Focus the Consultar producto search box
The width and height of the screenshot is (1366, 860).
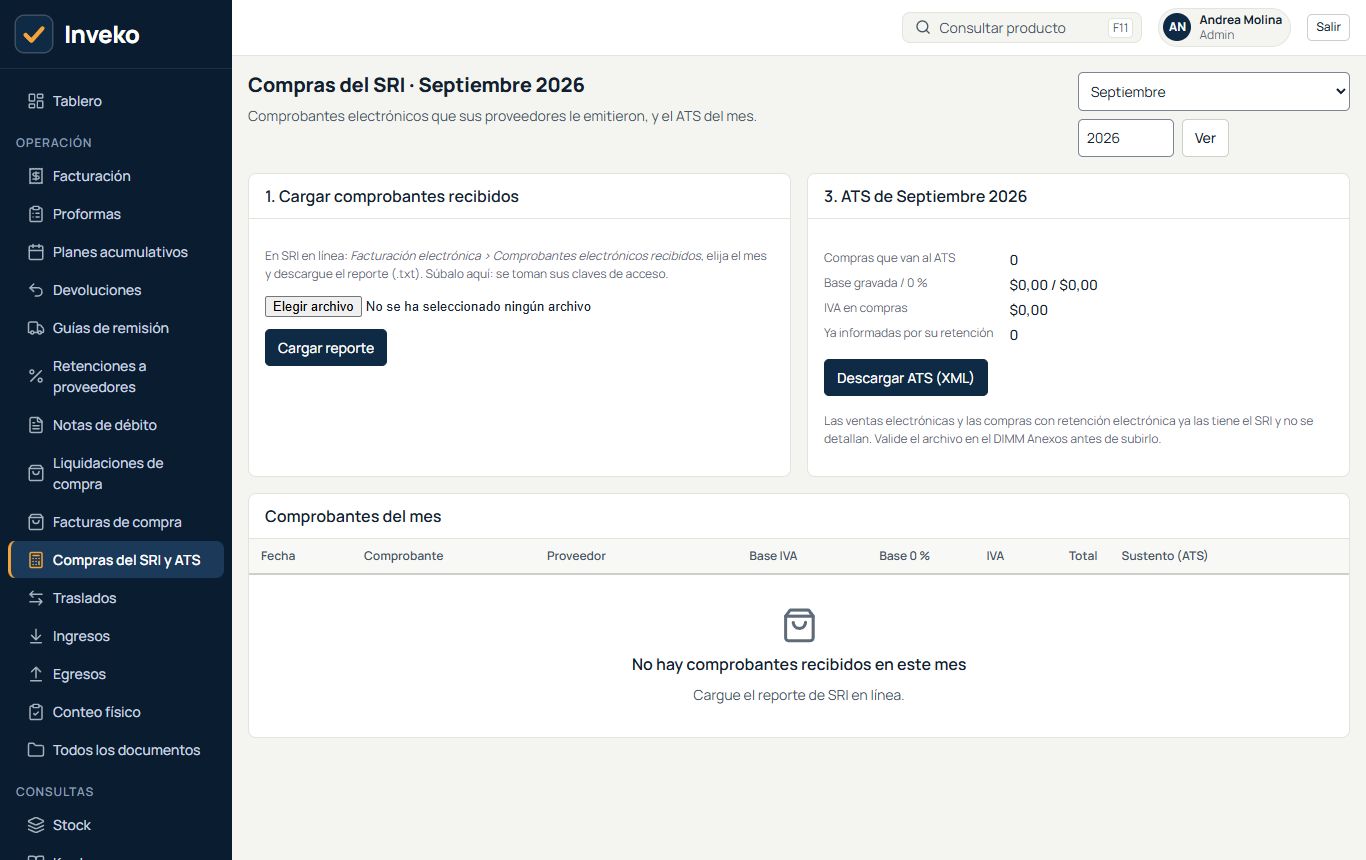(x=1022, y=28)
